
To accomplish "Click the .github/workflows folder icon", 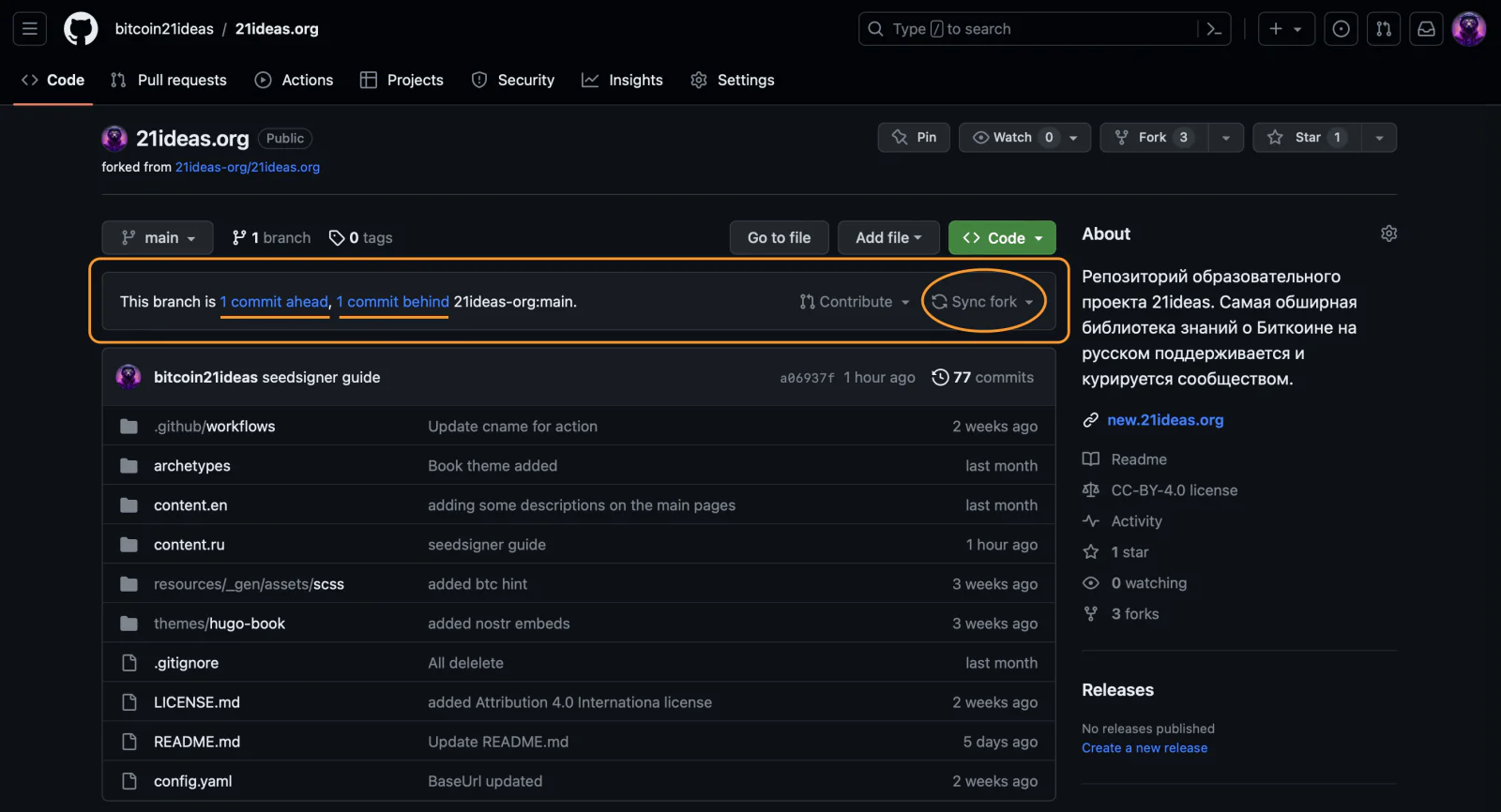I will [x=129, y=427].
